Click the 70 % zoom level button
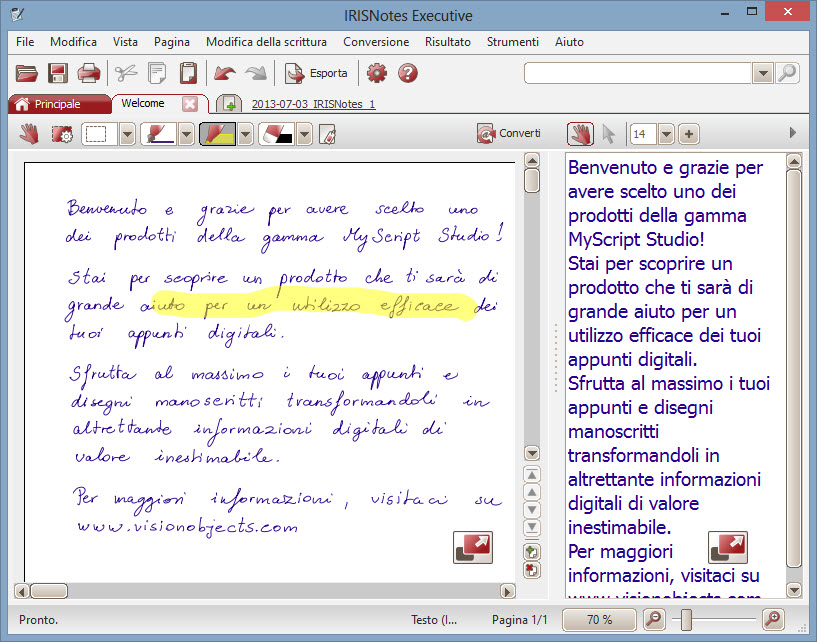Screen dimensions: 817x642 [x=599, y=620]
